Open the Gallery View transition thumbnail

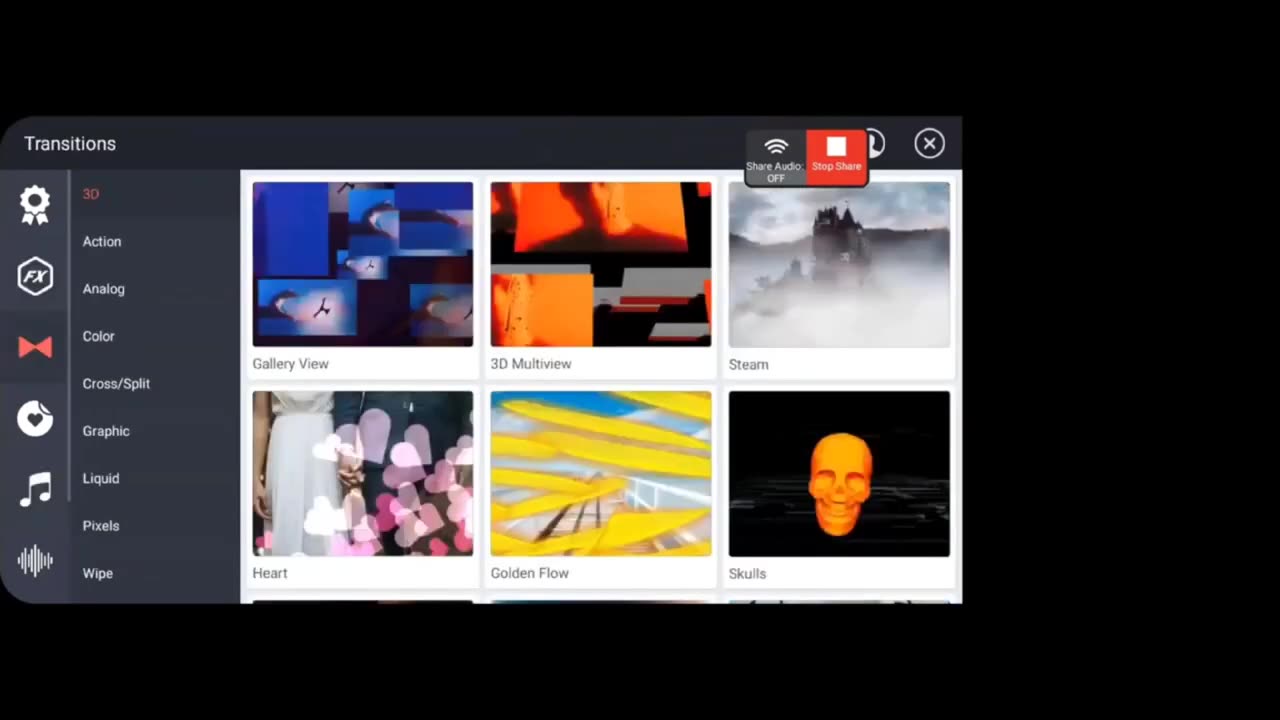coord(362,264)
